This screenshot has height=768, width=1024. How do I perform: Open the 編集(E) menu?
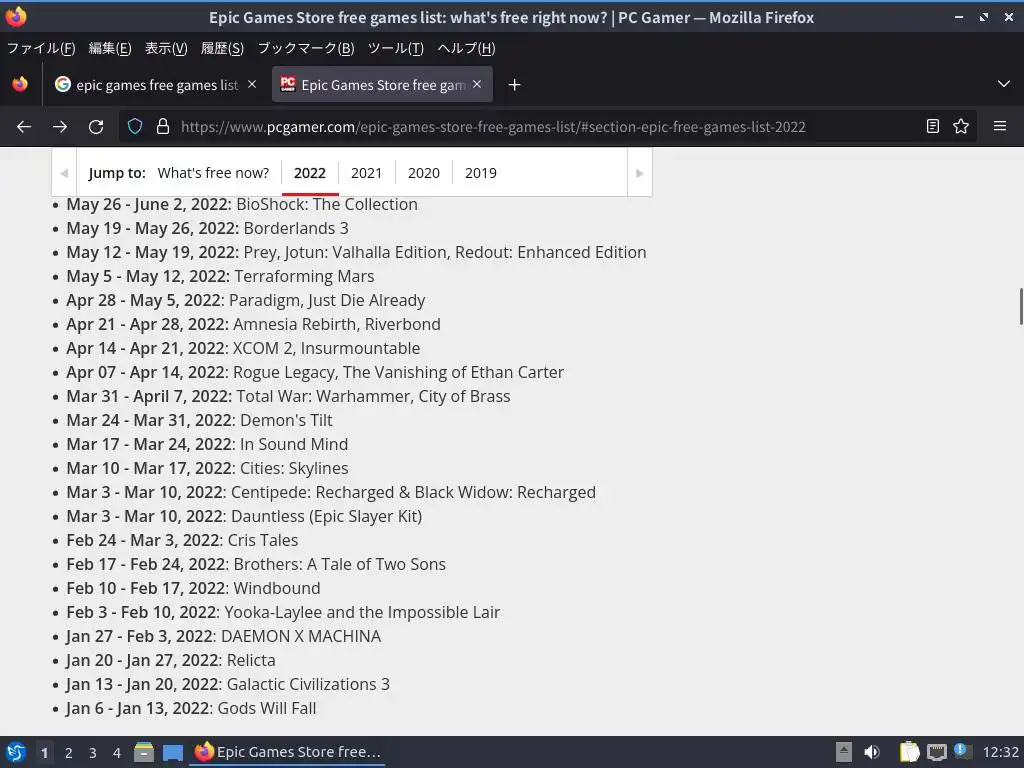[110, 48]
